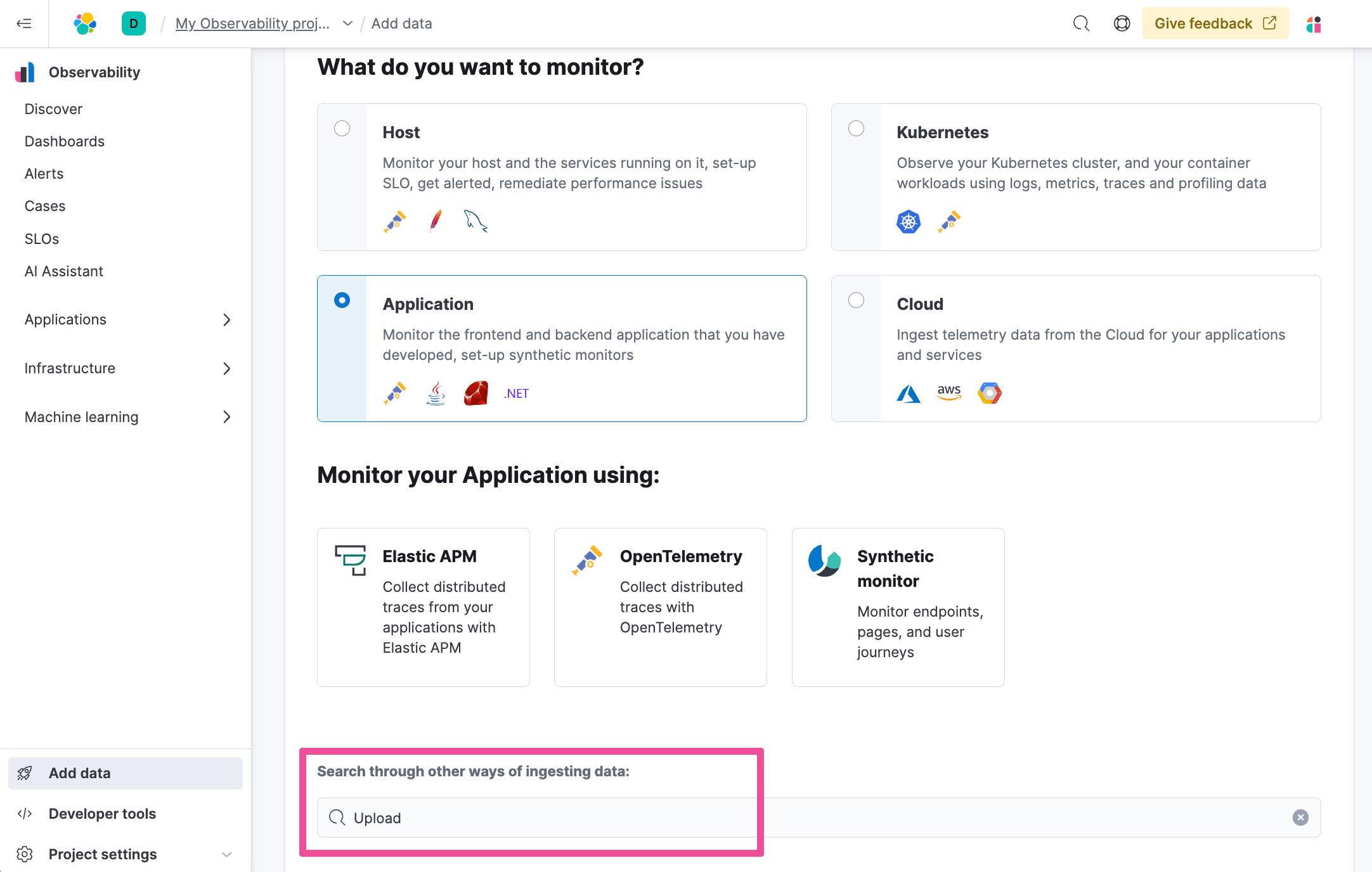The width and height of the screenshot is (1372, 872).
Task: Select the Application radio button
Action: (x=342, y=300)
